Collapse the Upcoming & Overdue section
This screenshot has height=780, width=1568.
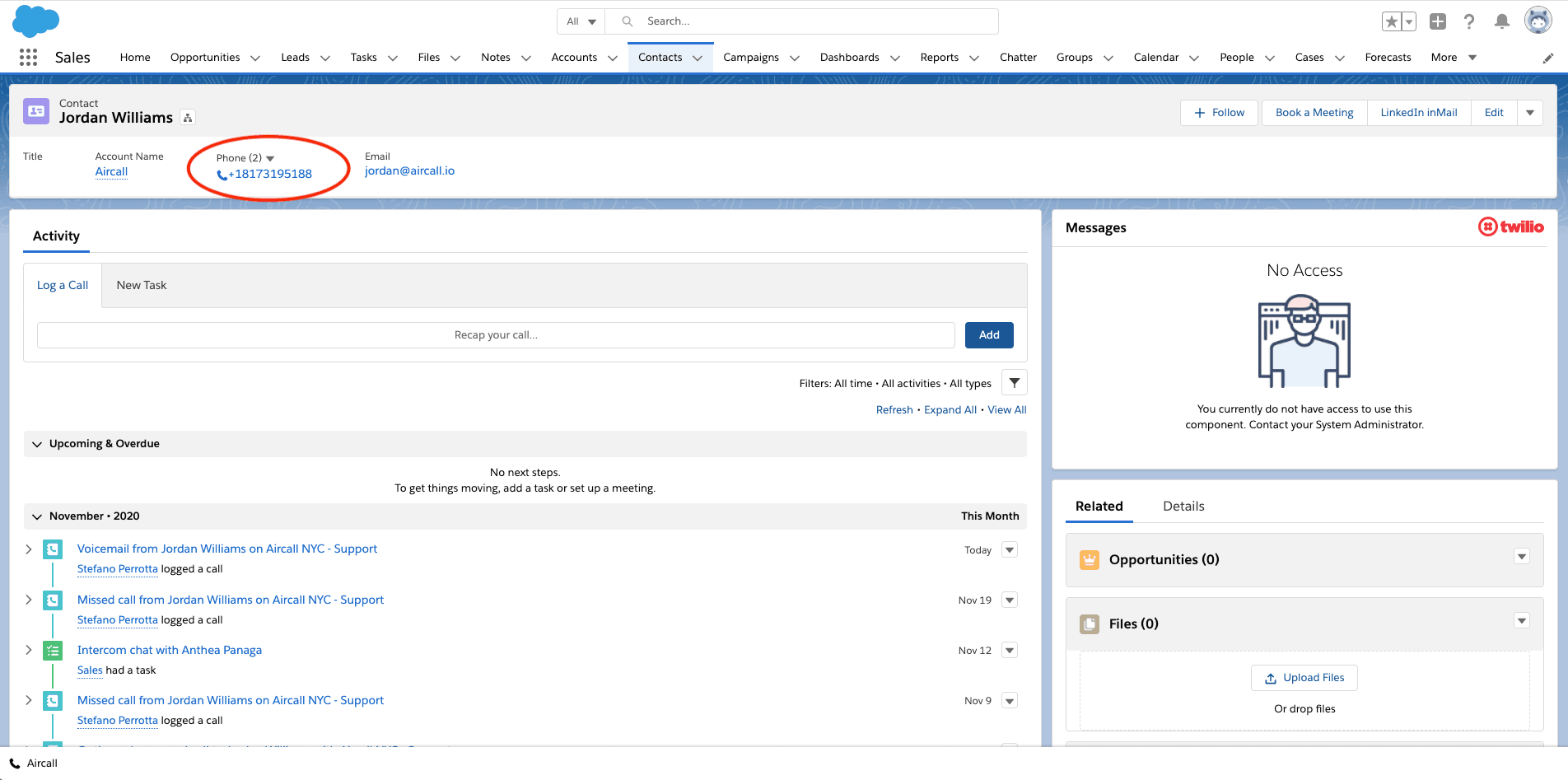pyautogui.click(x=36, y=444)
